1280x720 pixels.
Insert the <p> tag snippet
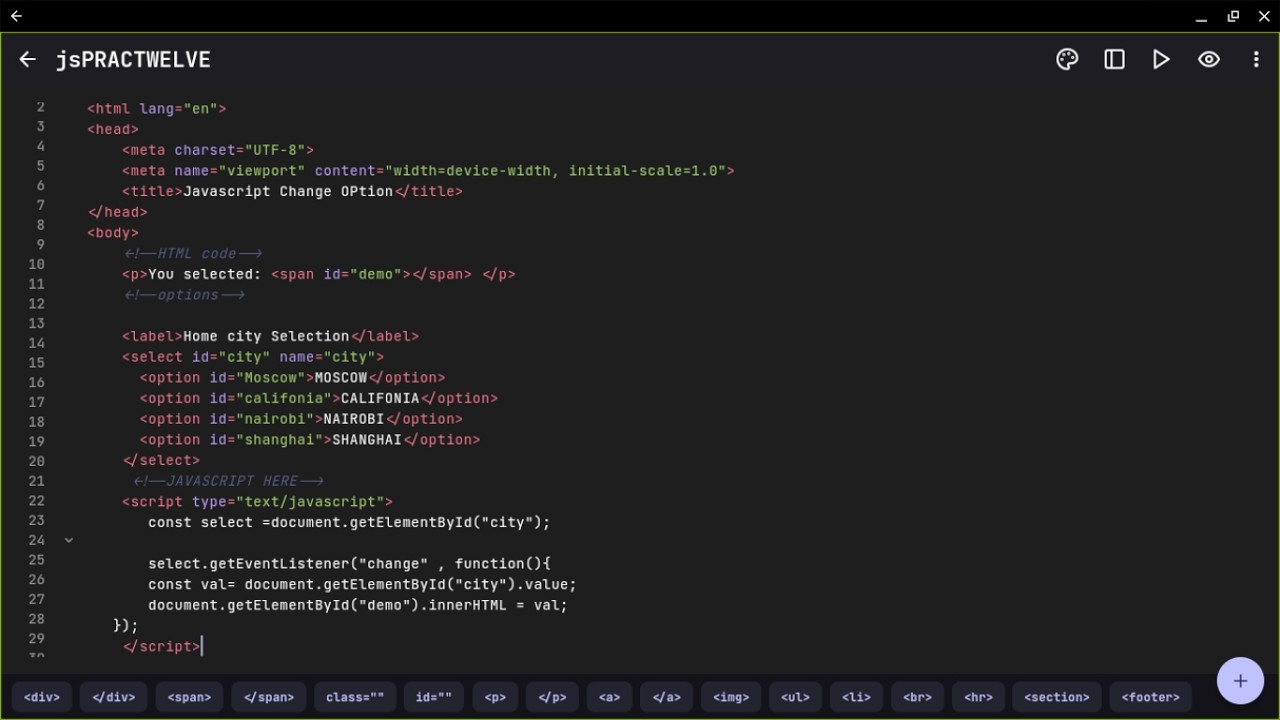(x=495, y=697)
